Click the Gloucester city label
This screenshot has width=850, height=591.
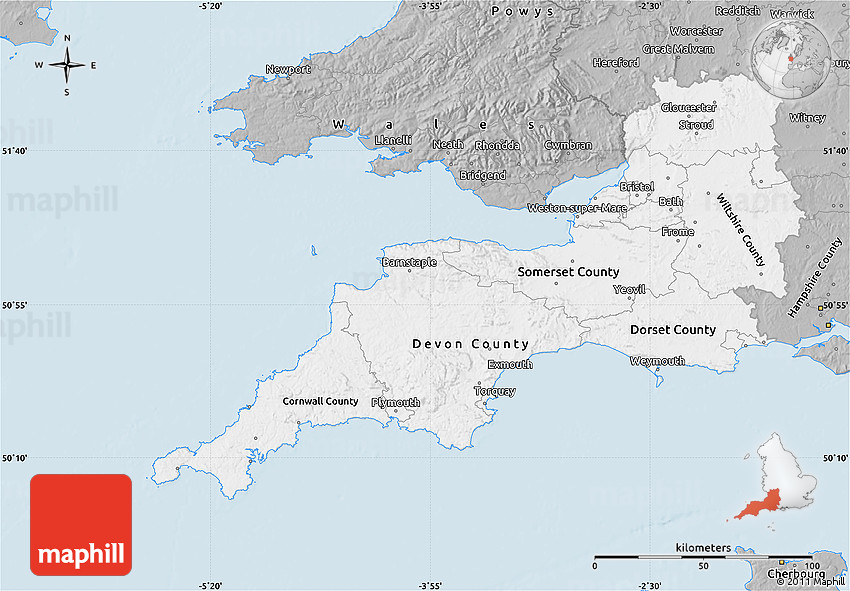click(x=688, y=108)
